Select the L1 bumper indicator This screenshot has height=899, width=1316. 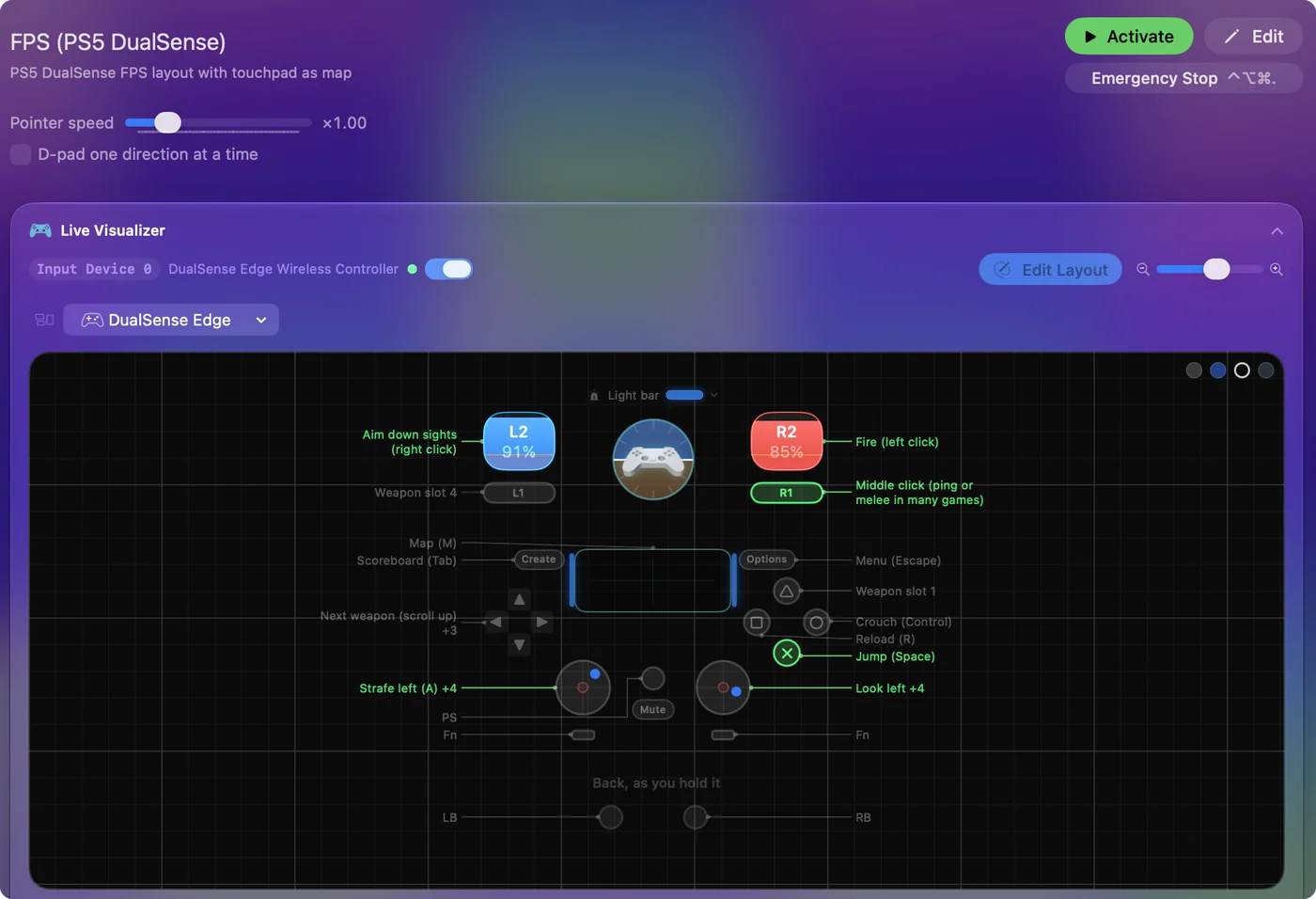tap(519, 493)
